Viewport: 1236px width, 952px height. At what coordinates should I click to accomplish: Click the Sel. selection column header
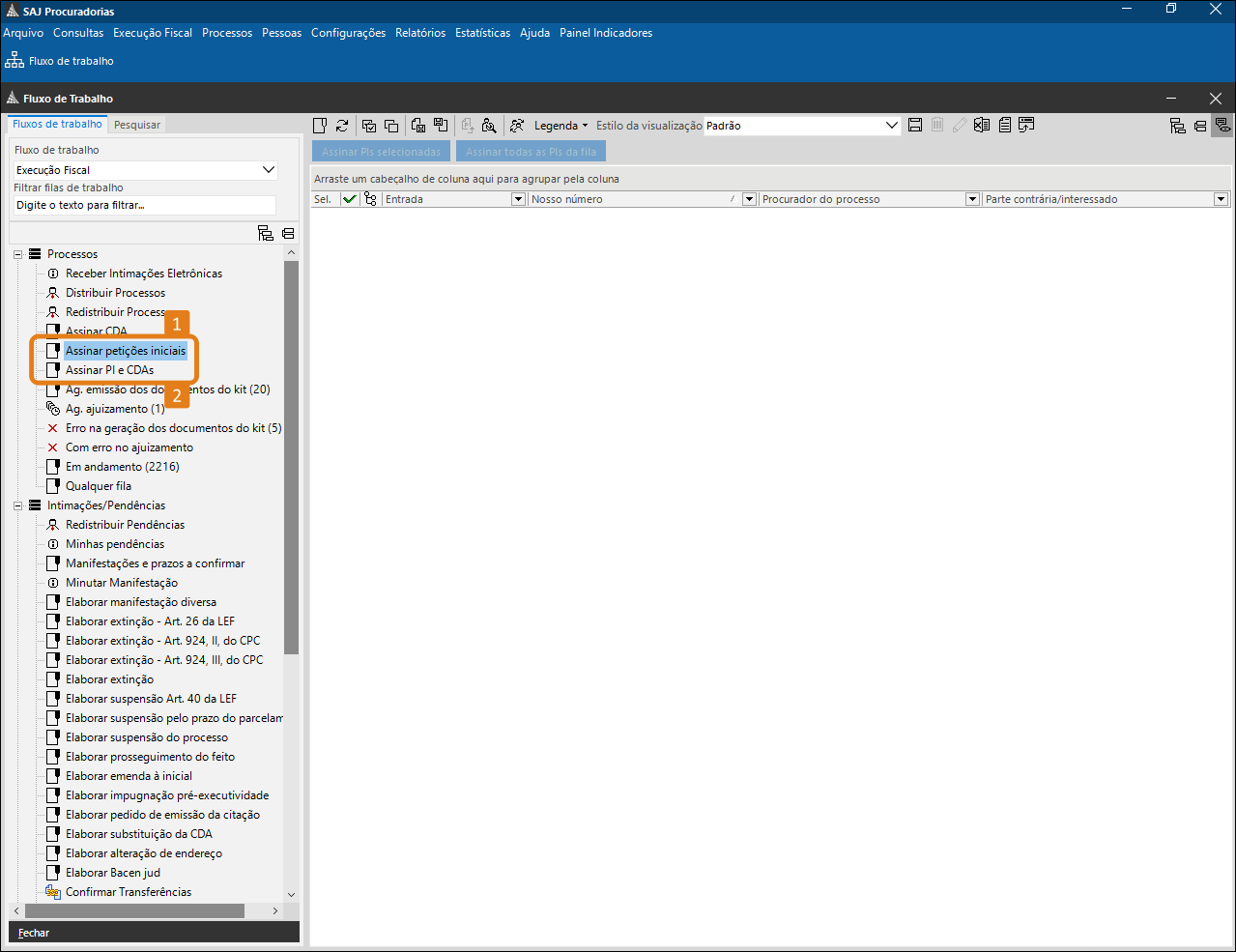tap(324, 199)
